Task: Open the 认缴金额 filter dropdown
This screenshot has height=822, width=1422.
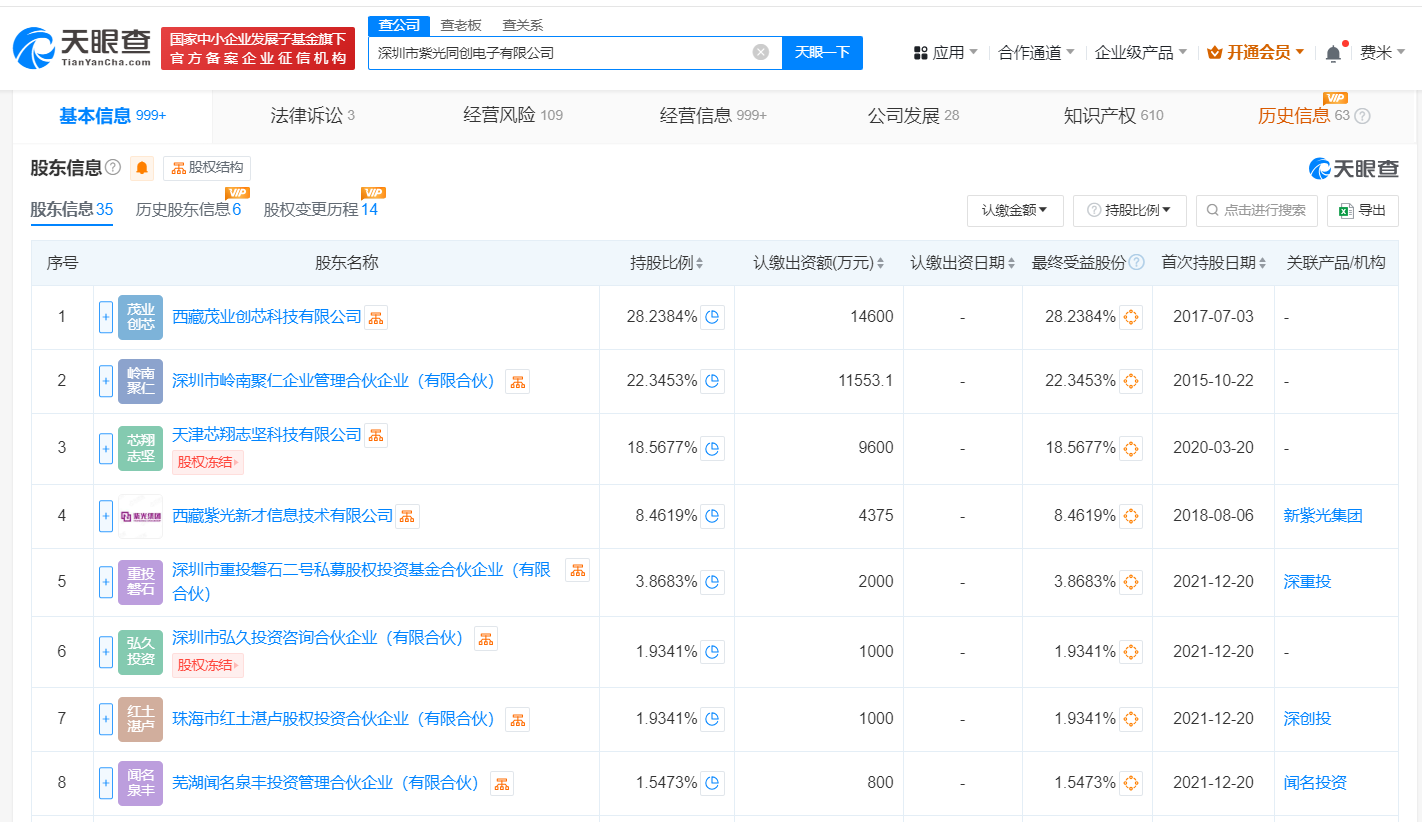Action: pyautogui.click(x=1014, y=210)
